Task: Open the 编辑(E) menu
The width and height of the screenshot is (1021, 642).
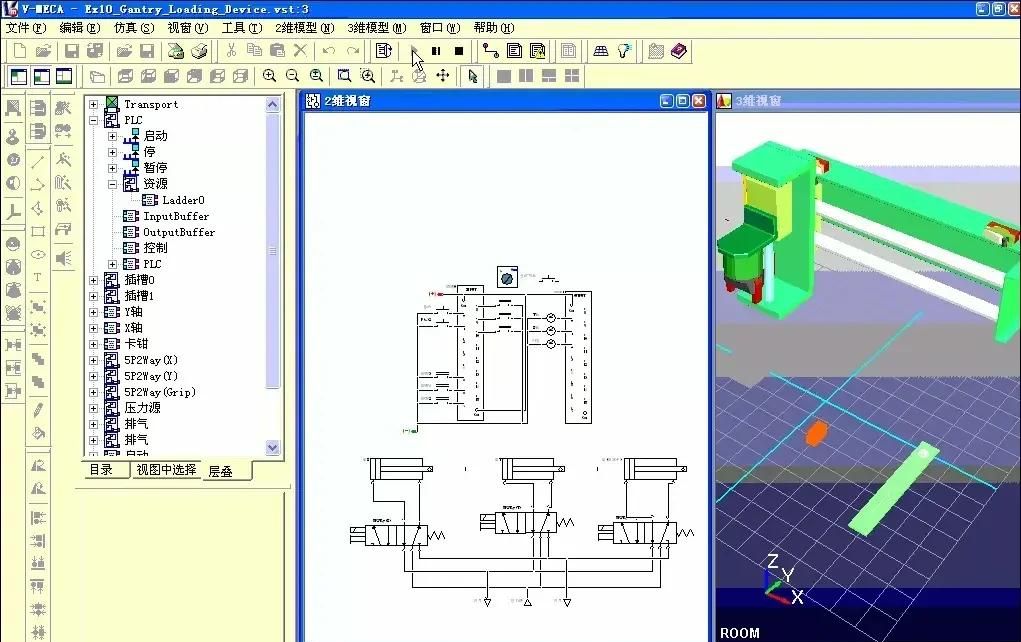Action: click(79, 28)
